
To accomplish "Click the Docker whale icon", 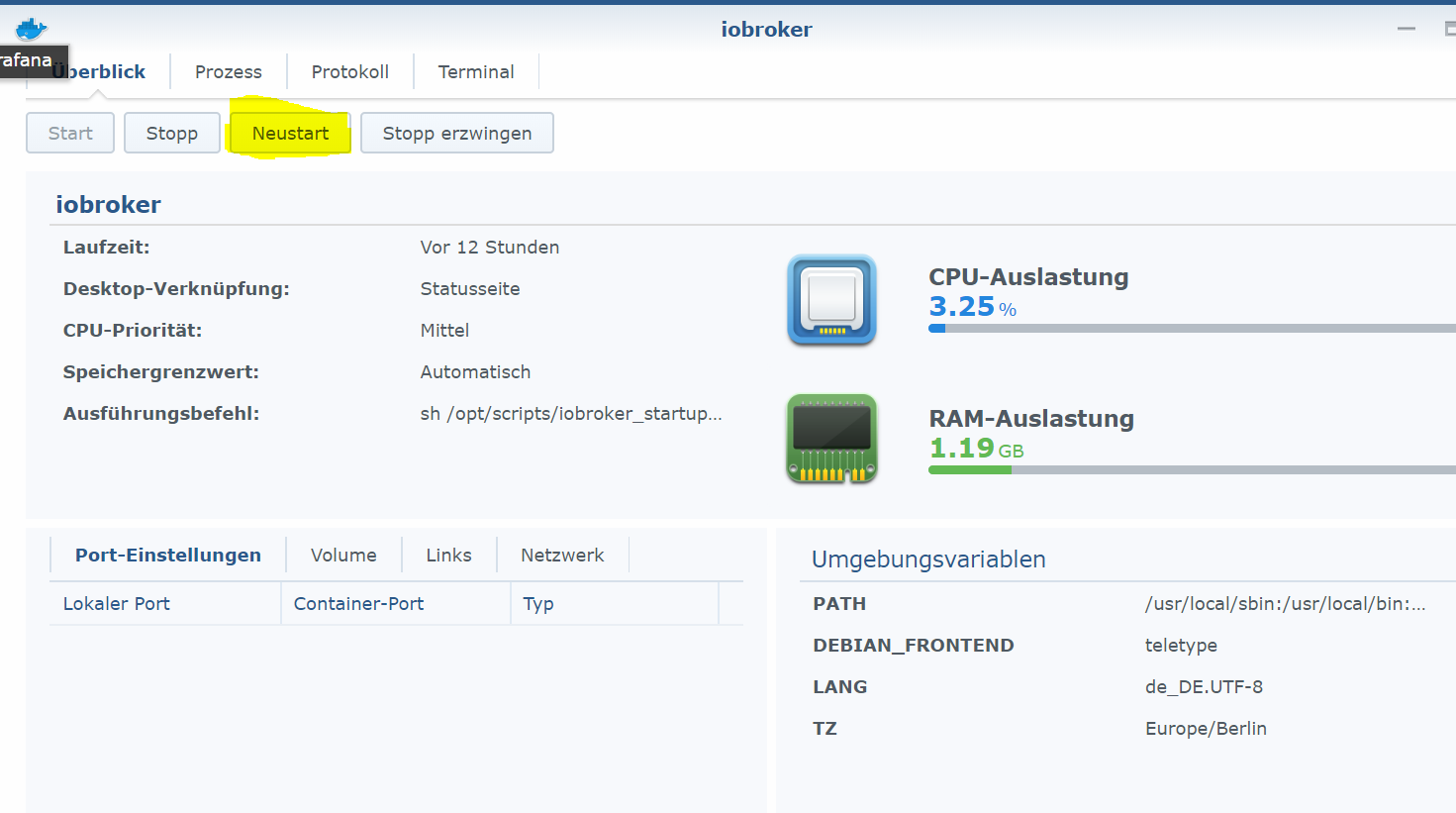I will point(32,29).
